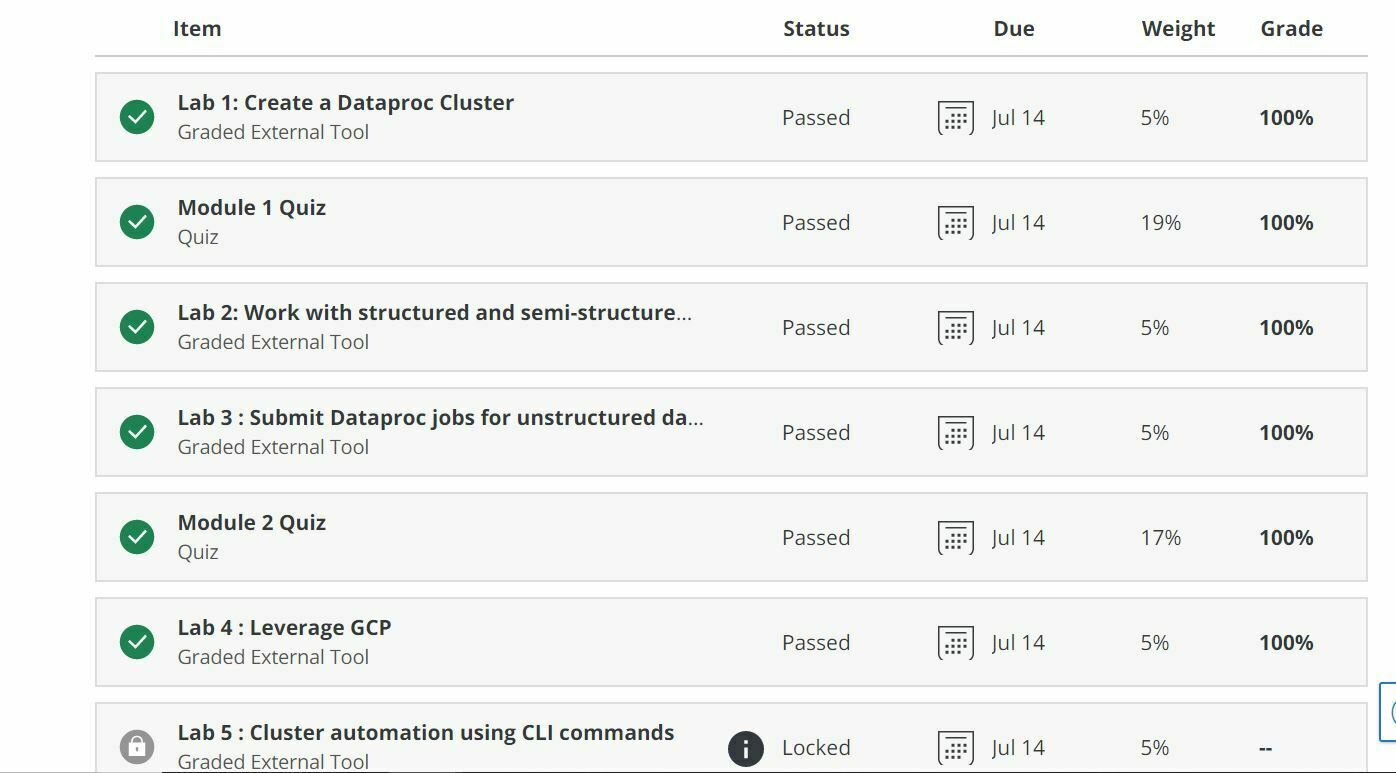Click the Module 1 Quiz green checkmark
The image size is (1396, 773).
137,222
